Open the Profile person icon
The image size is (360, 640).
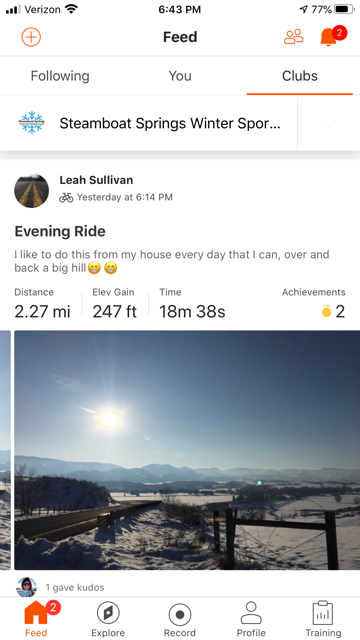pos(251,613)
